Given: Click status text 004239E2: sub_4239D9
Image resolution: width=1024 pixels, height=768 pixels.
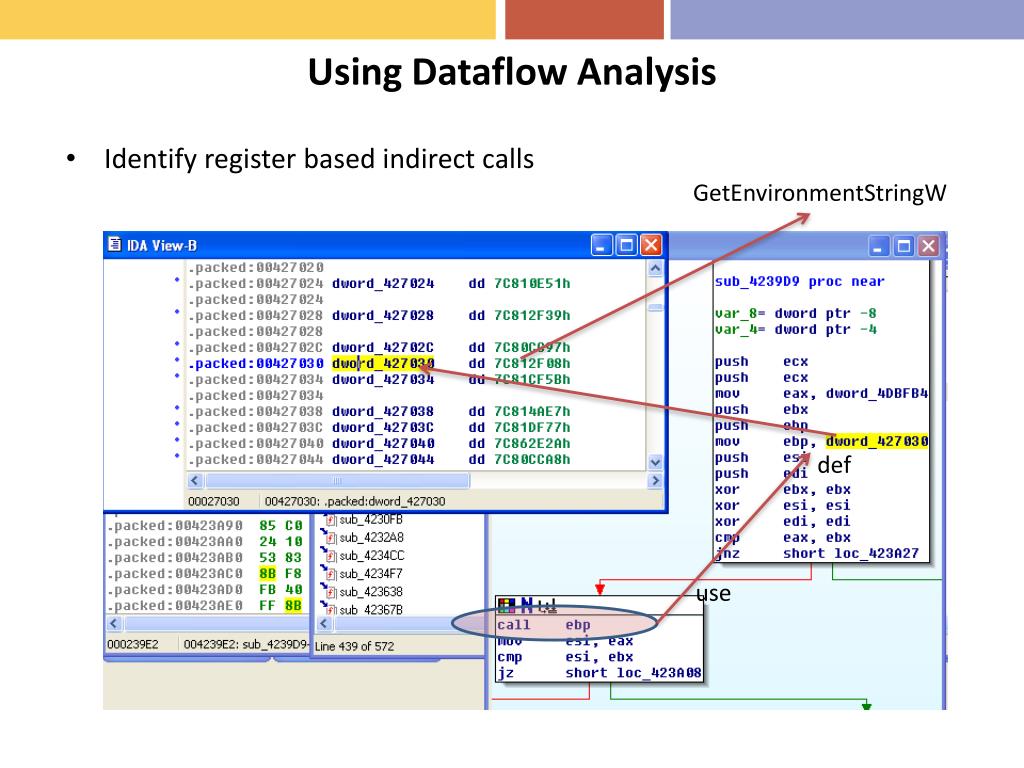Looking at the screenshot, I should pos(246,645).
